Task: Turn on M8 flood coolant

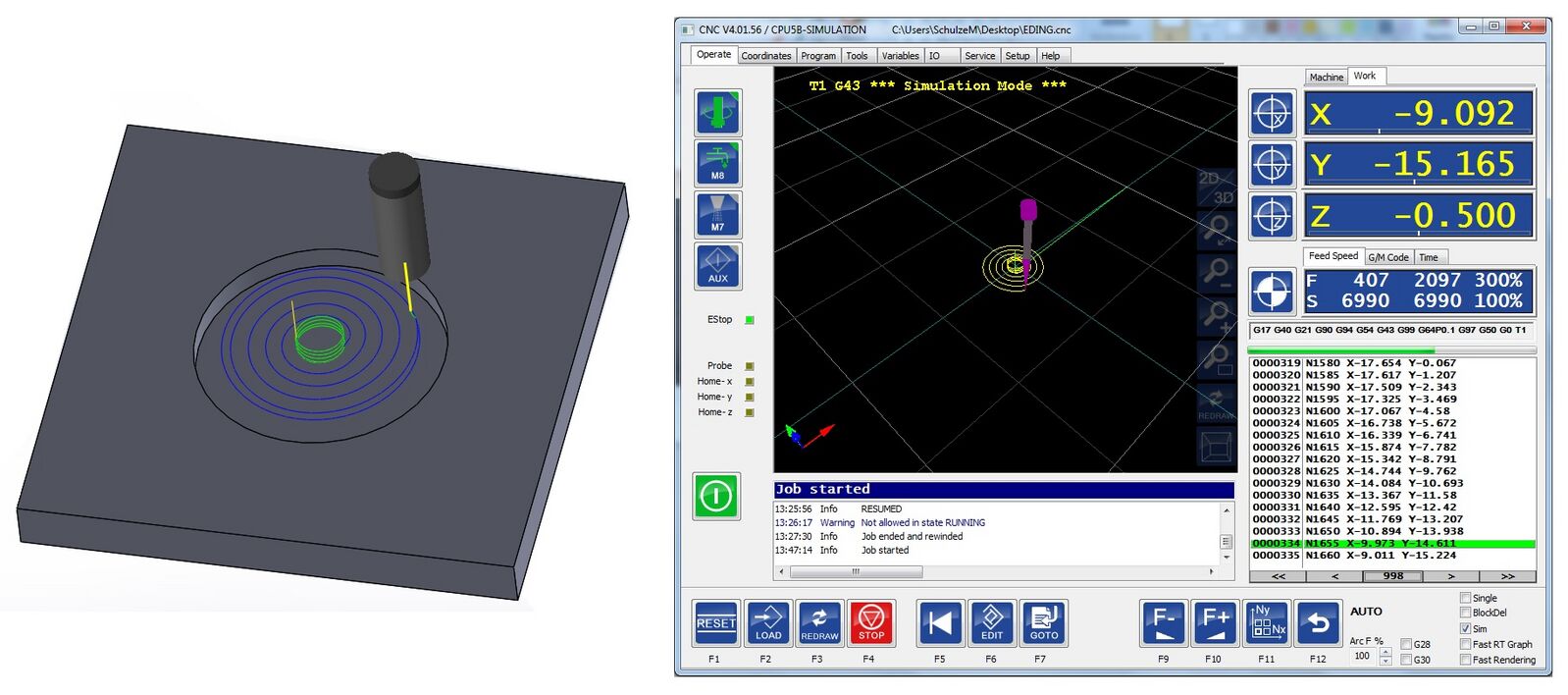Action: [x=717, y=163]
